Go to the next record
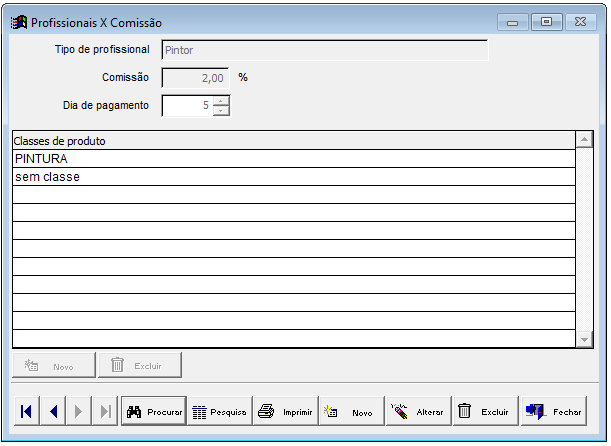Screen dimensions: 611x446 [x=79, y=411]
